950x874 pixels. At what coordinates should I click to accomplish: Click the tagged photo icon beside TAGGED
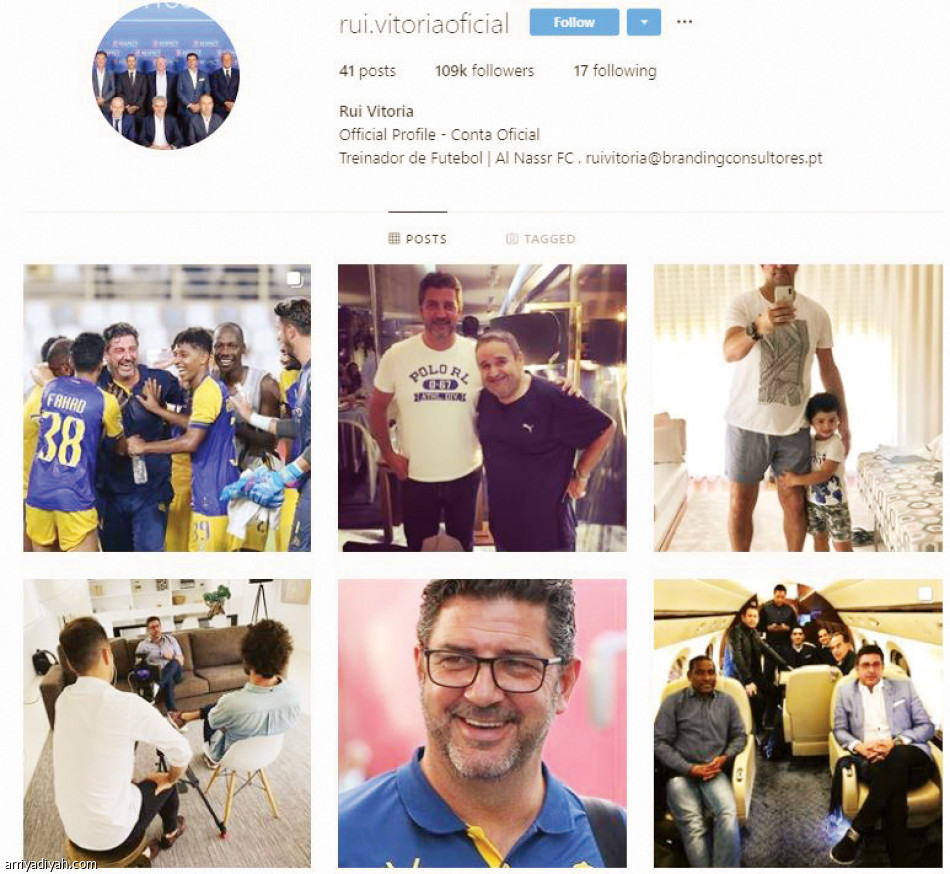coord(512,239)
